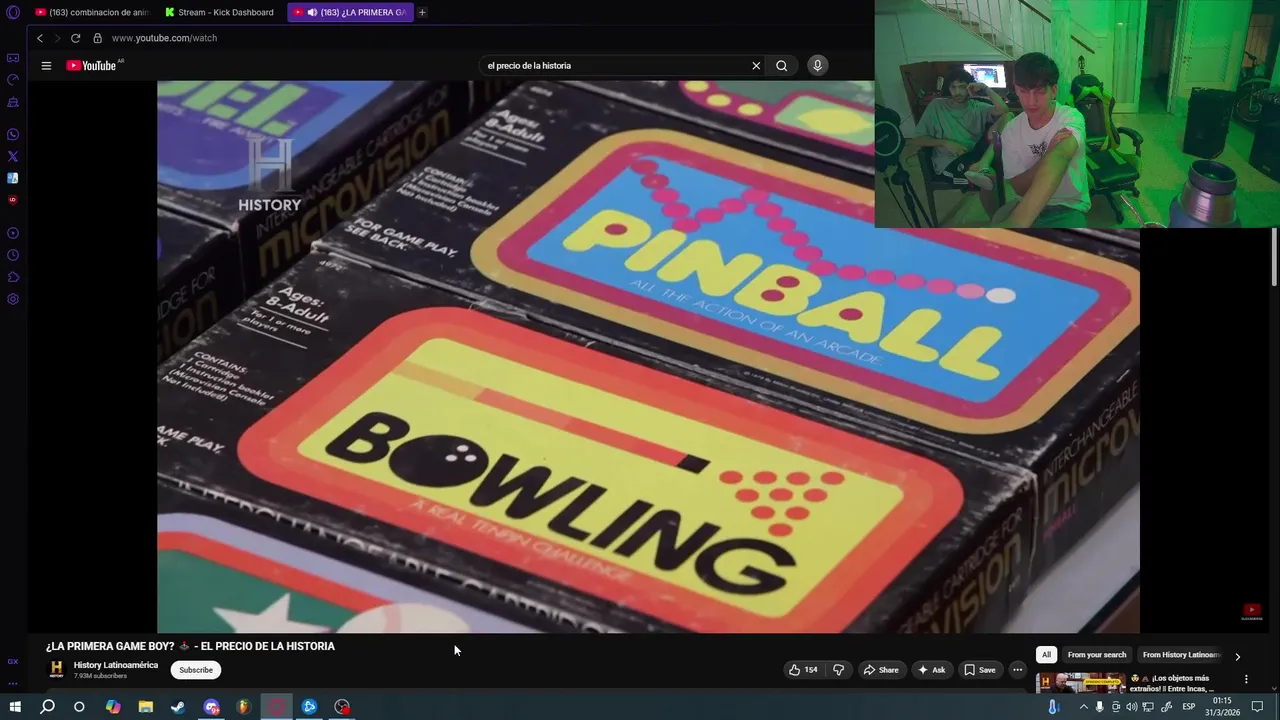Open a new browser tab
Screen dimensions: 1280x720
pos(422,12)
